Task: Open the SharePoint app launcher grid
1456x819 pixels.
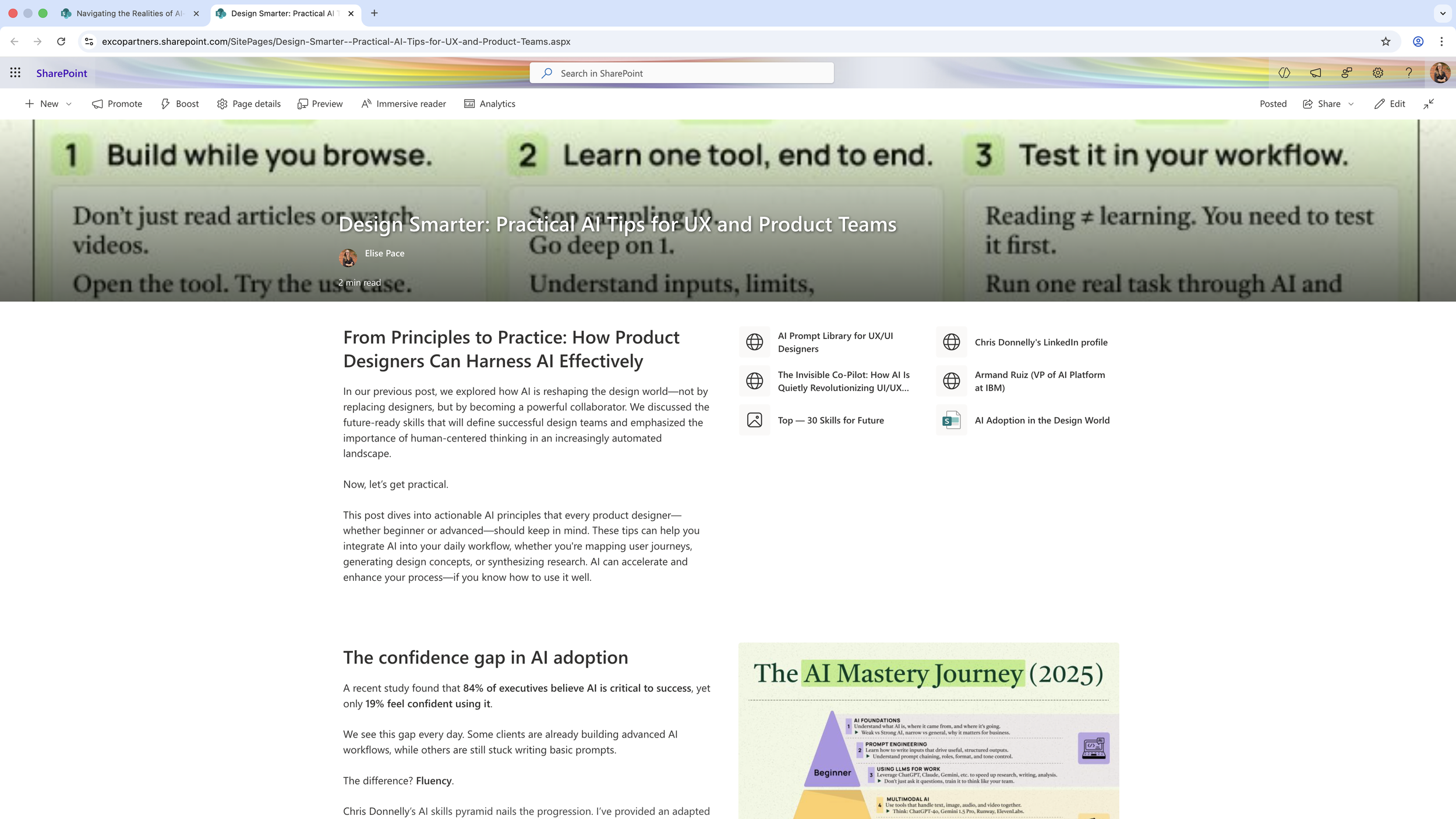Action: [15, 73]
